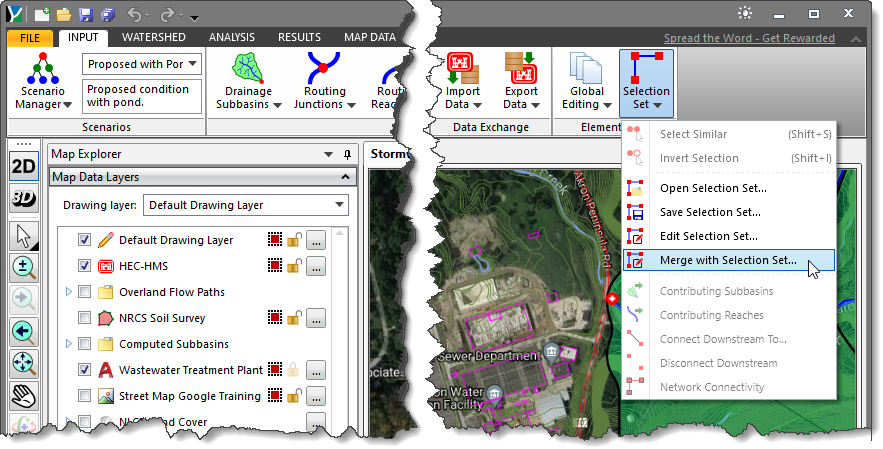
Task: Check Overland Flow Paths checkbox
Action: (84, 292)
